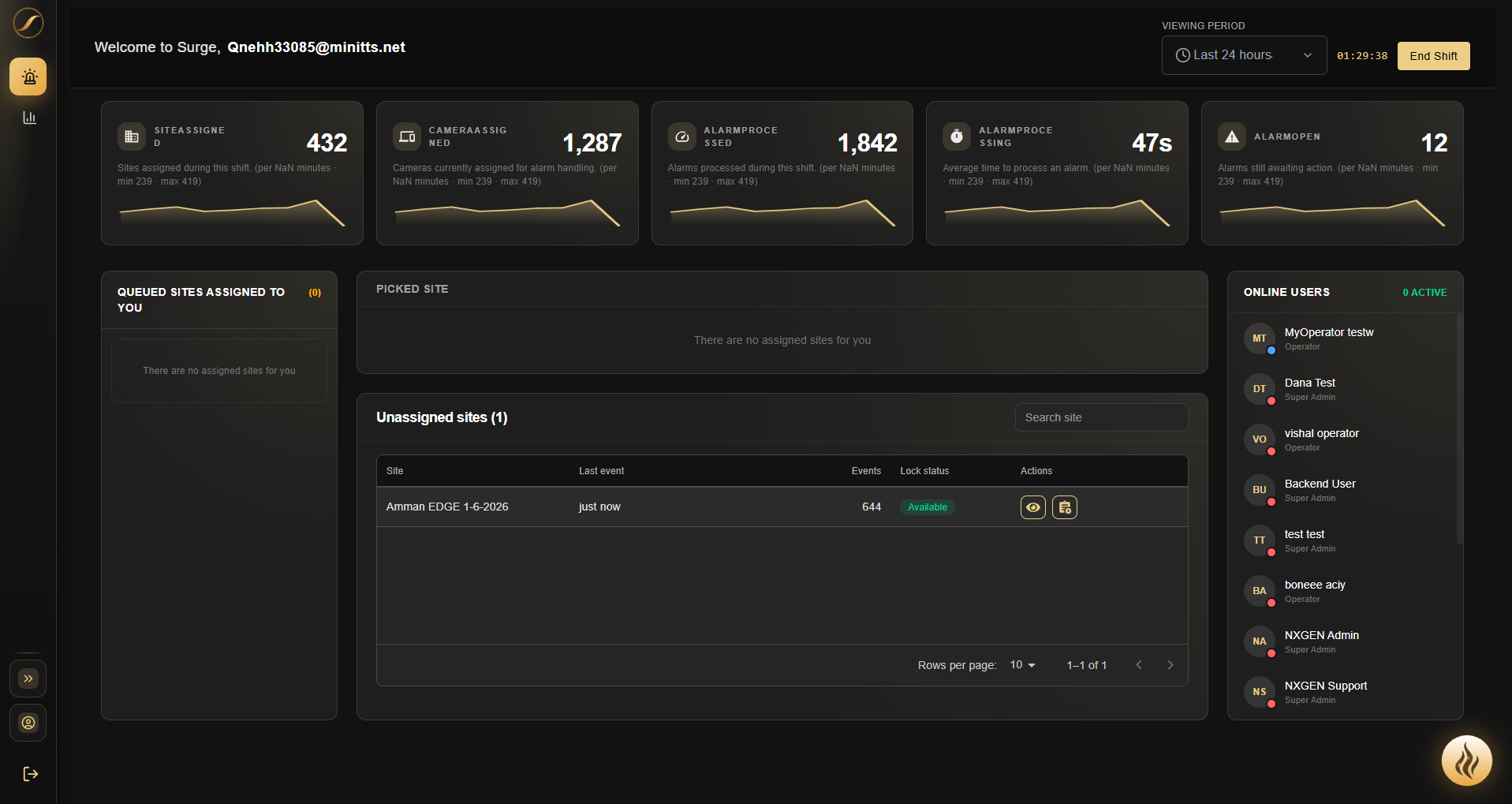Click the Site Assigned sparkline chart
The height and width of the screenshot is (804, 1512).
pyautogui.click(x=232, y=213)
